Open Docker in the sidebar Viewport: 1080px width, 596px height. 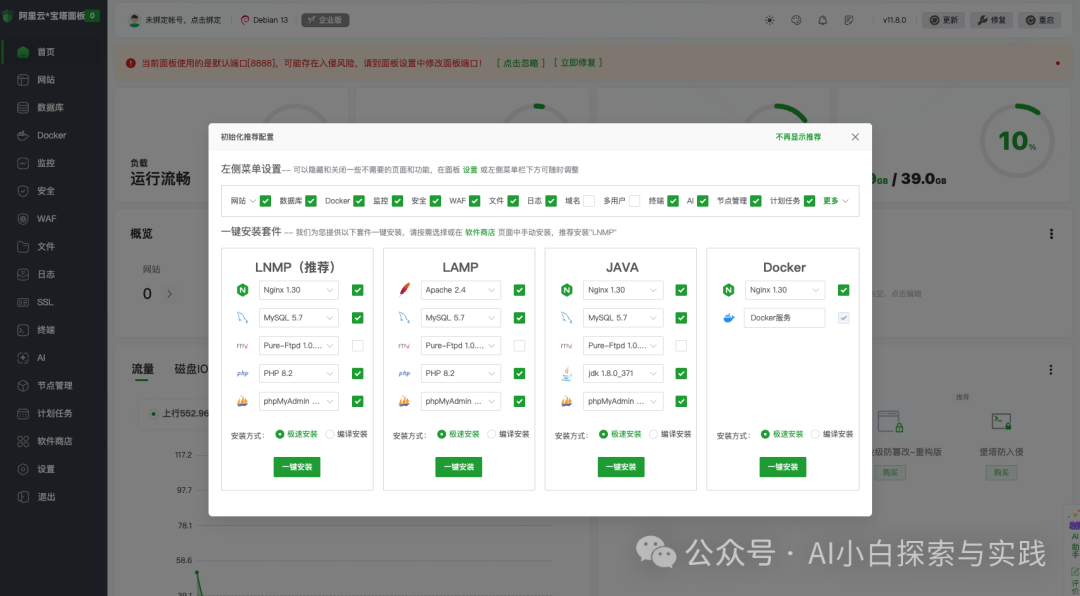(x=52, y=135)
